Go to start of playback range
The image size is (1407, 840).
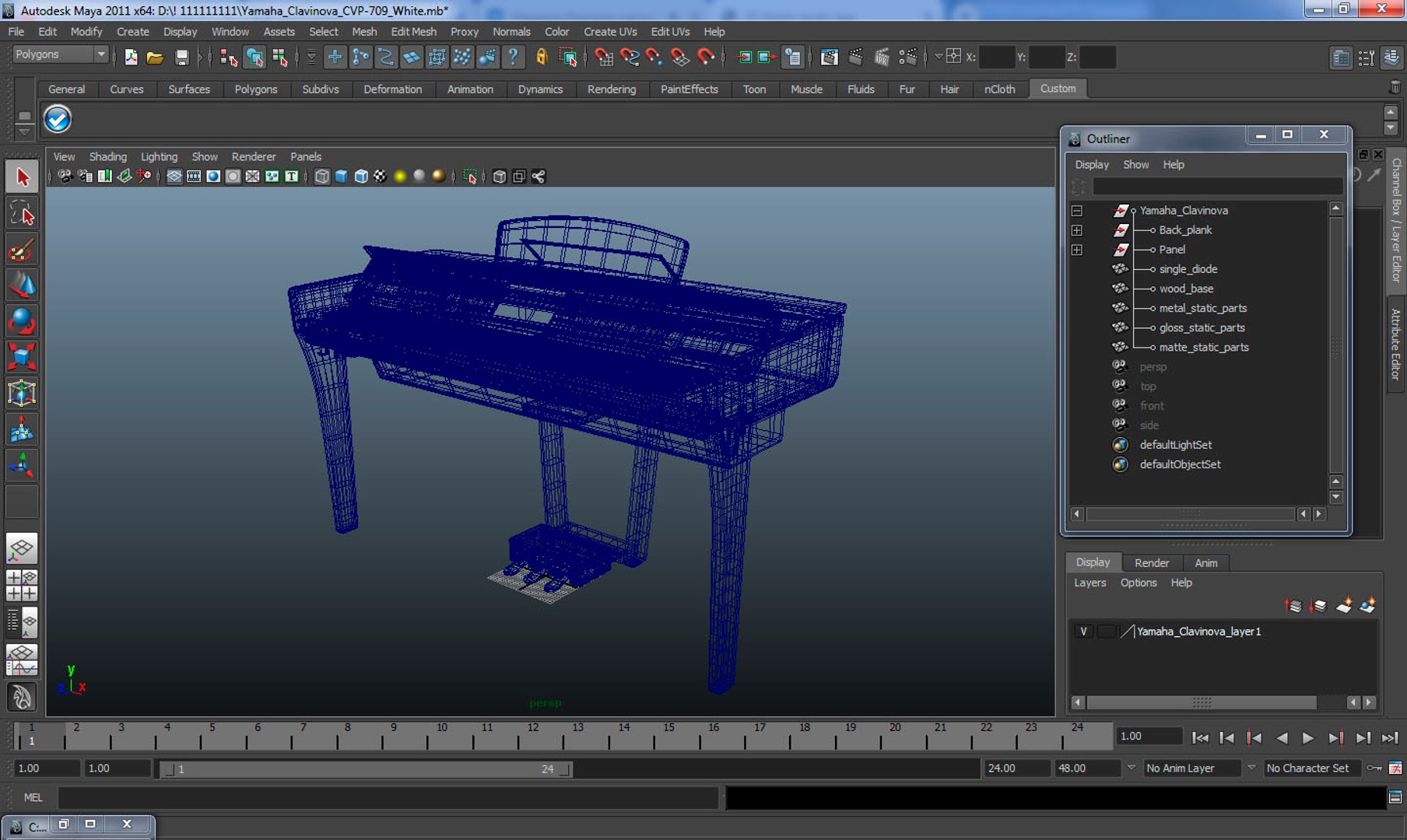pos(1200,737)
